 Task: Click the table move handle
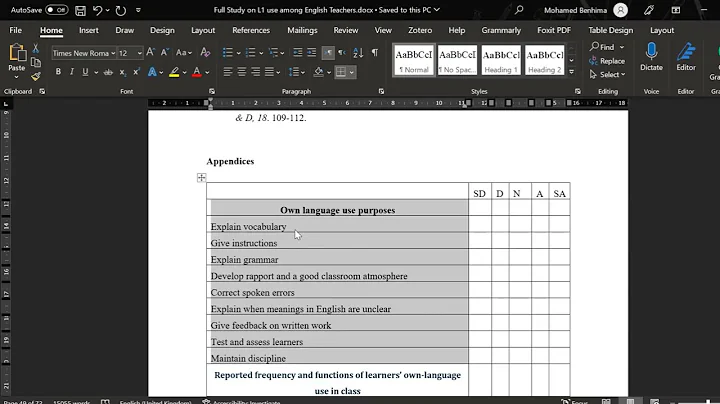[201, 178]
